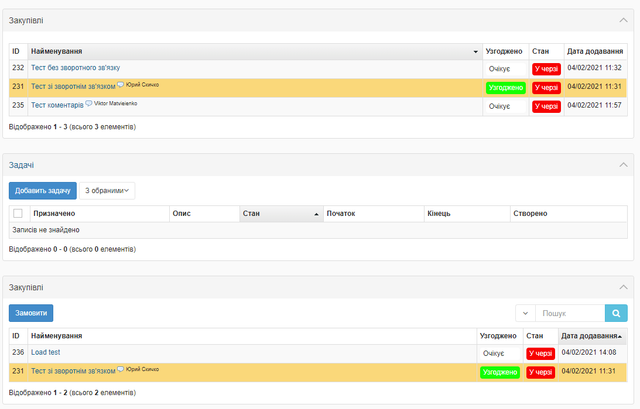The image size is (640, 409).
Task: Click the Очікує status in row 232
Action: pos(499,69)
